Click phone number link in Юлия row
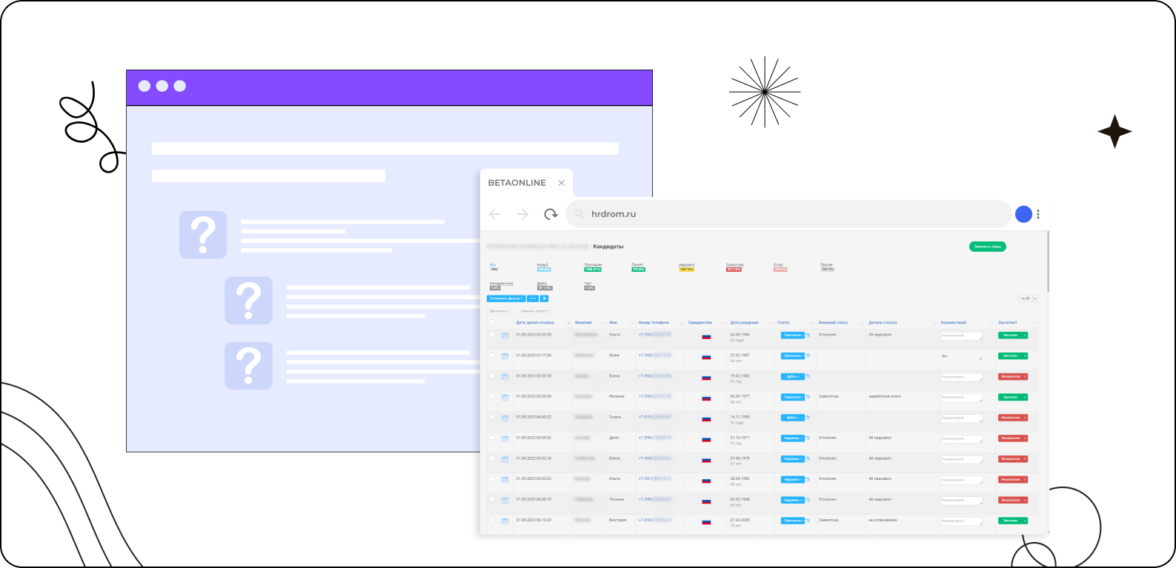Viewport: 1176px width, 568px height. click(x=654, y=356)
